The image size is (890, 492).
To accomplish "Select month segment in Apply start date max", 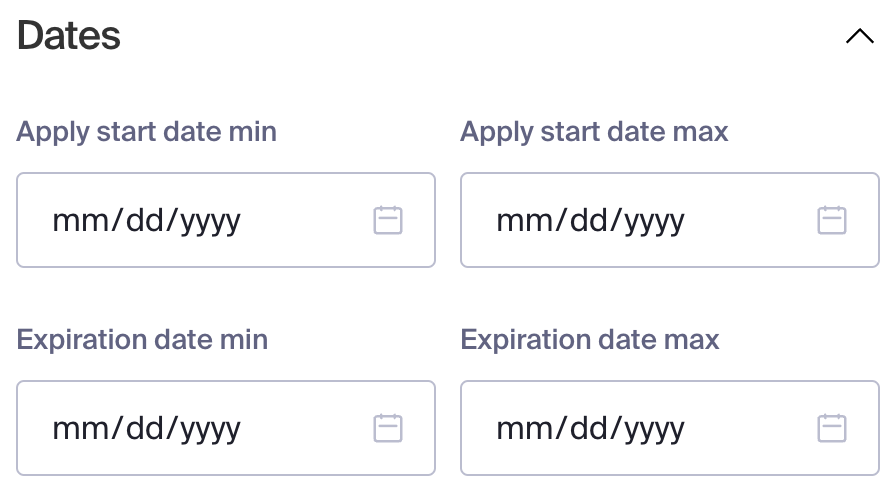I will (524, 221).
